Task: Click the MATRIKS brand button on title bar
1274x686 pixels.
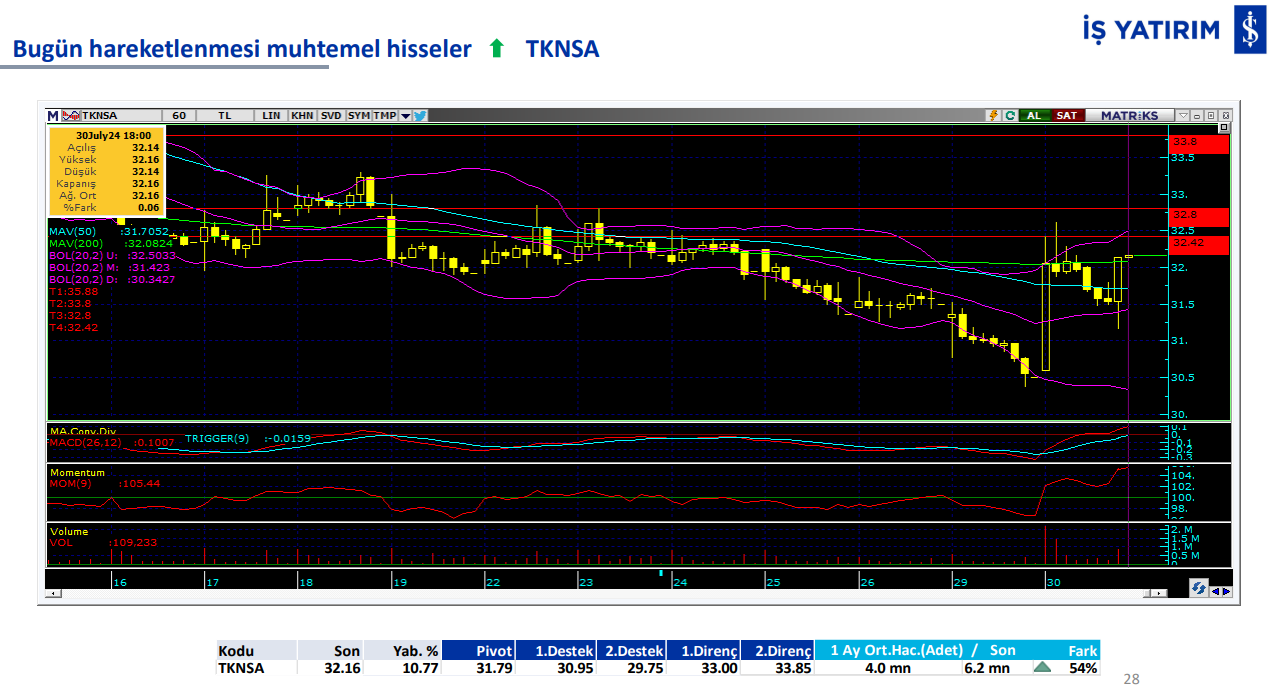Action: [x=1130, y=115]
